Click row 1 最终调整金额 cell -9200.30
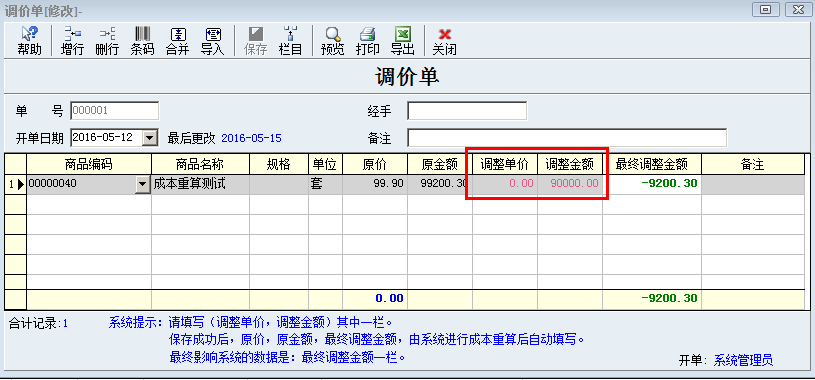Screen dimensions: 815x380 [652, 184]
